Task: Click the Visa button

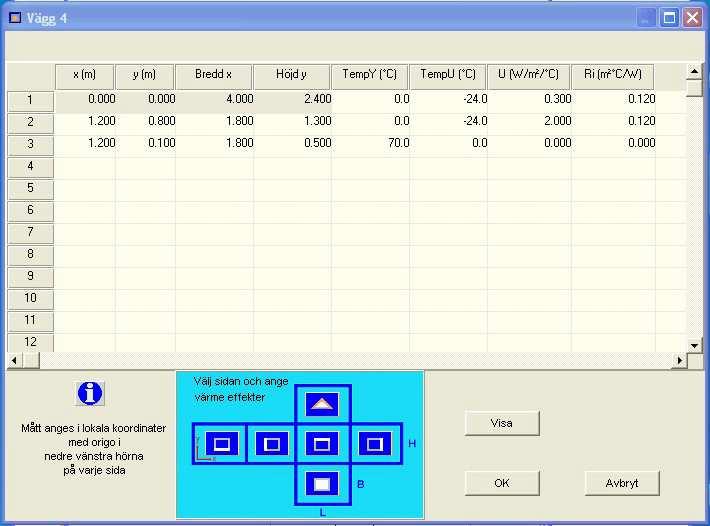Action: click(502, 423)
